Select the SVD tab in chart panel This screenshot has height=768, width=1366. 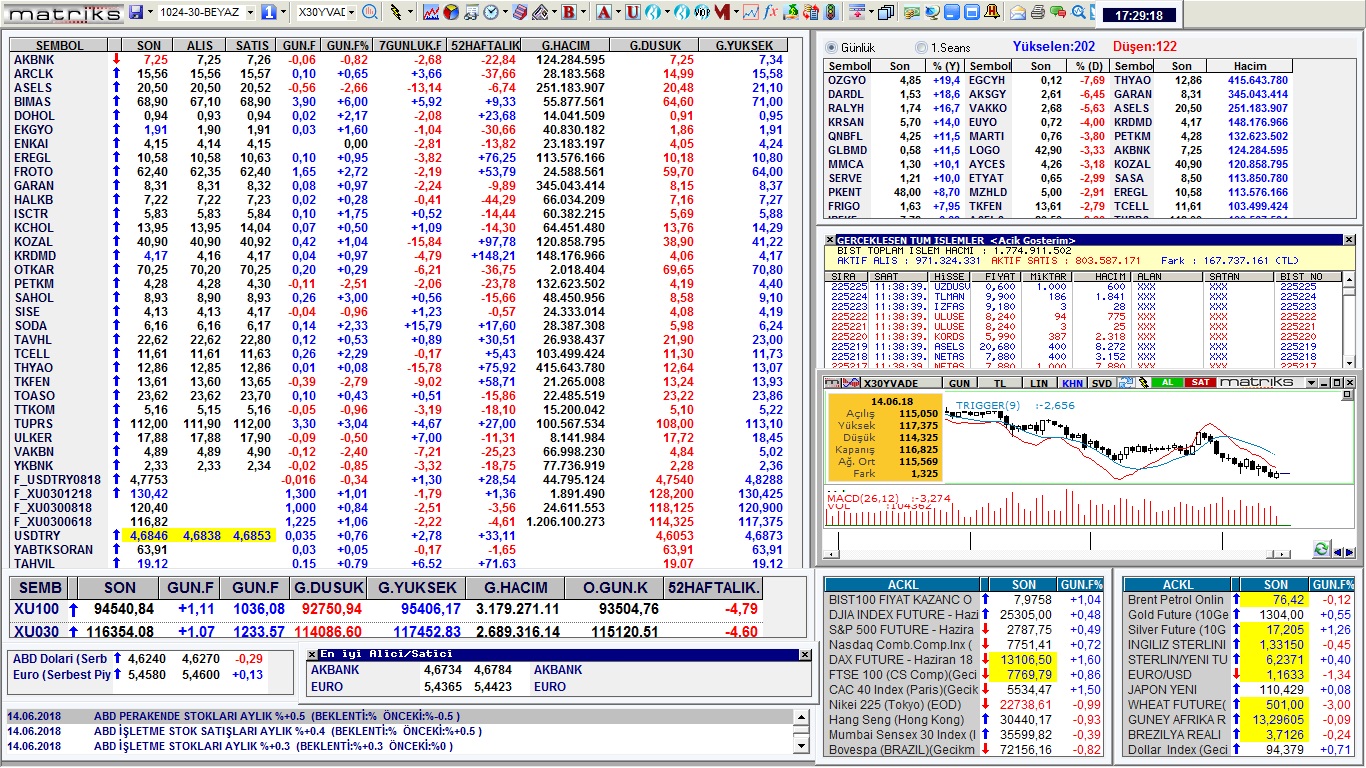[1102, 383]
